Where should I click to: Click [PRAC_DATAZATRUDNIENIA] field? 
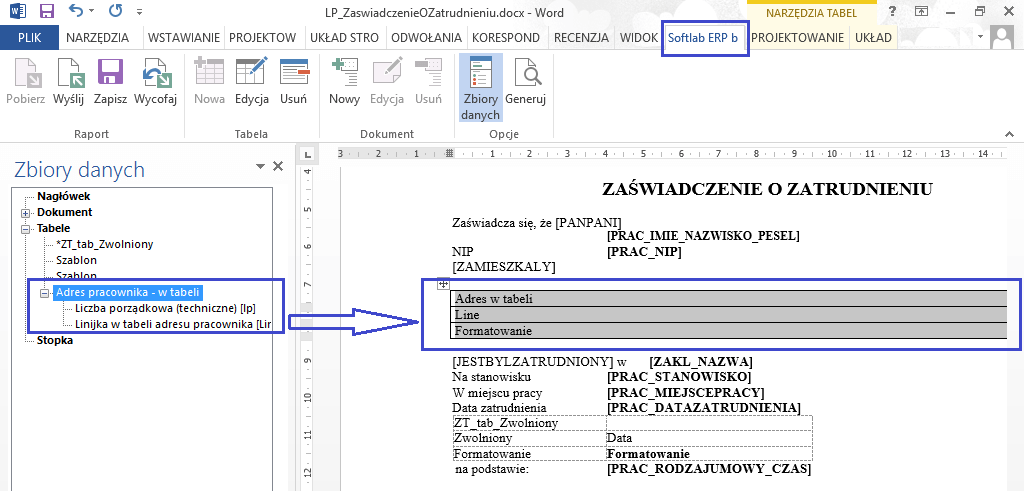point(703,409)
